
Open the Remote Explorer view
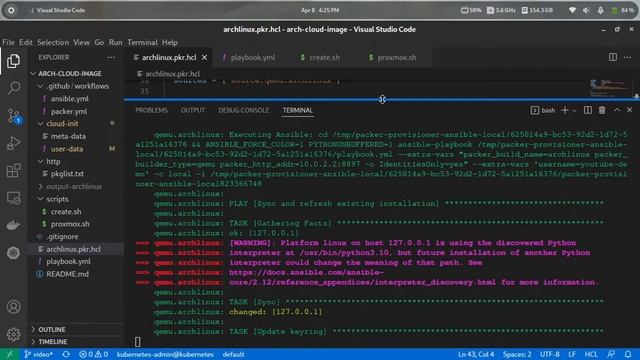pyautogui.click(x=13, y=198)
